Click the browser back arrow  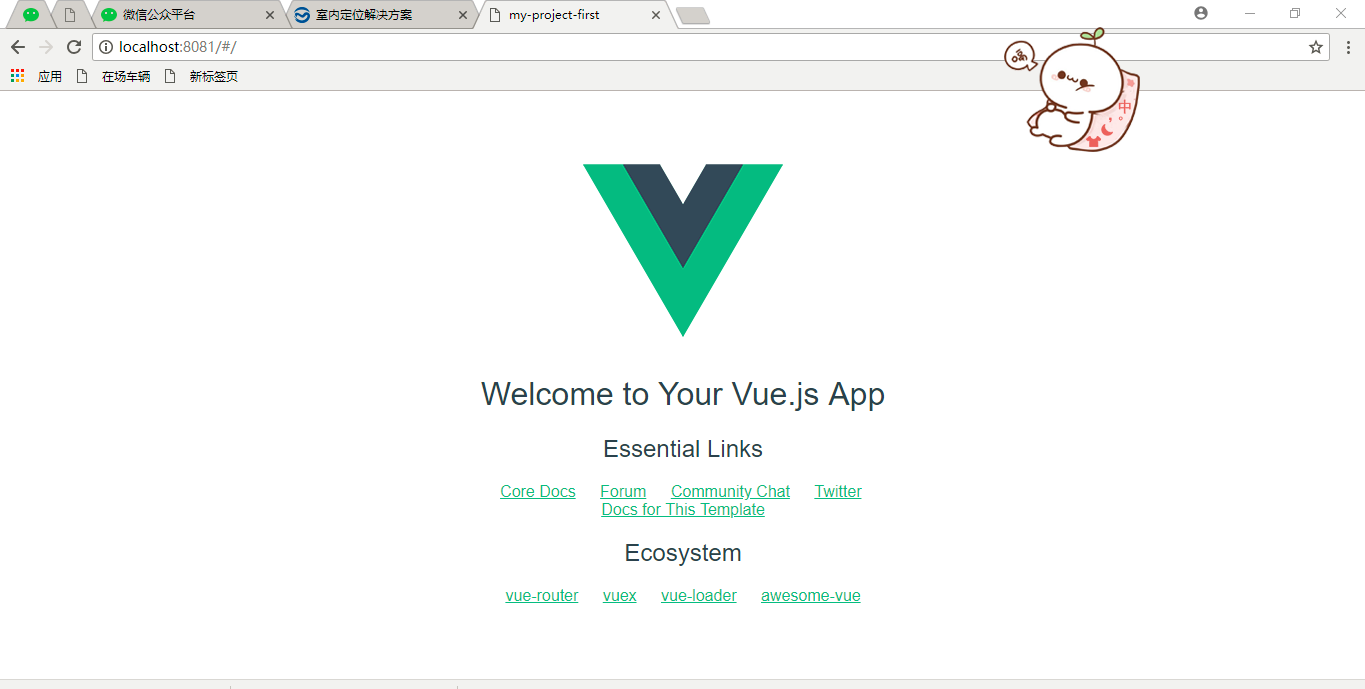coord(18,47)
